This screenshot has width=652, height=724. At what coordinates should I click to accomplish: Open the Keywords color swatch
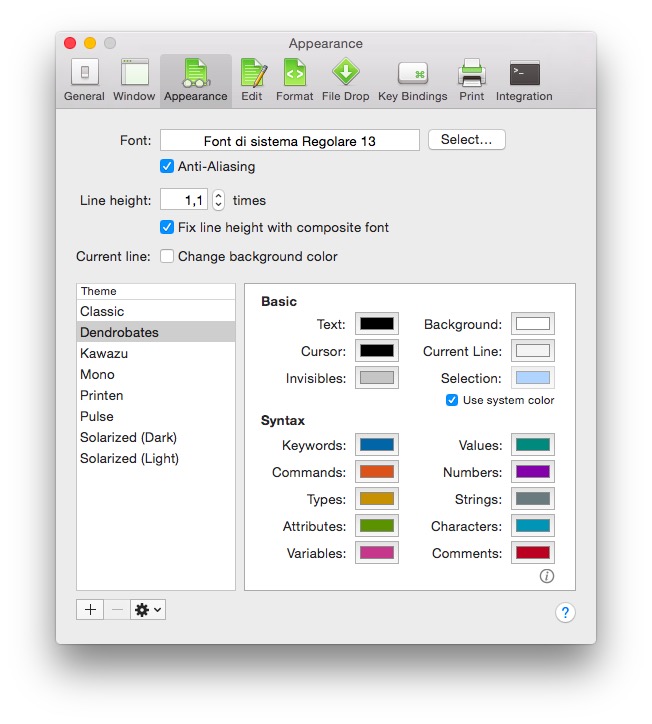coord(377,445)
